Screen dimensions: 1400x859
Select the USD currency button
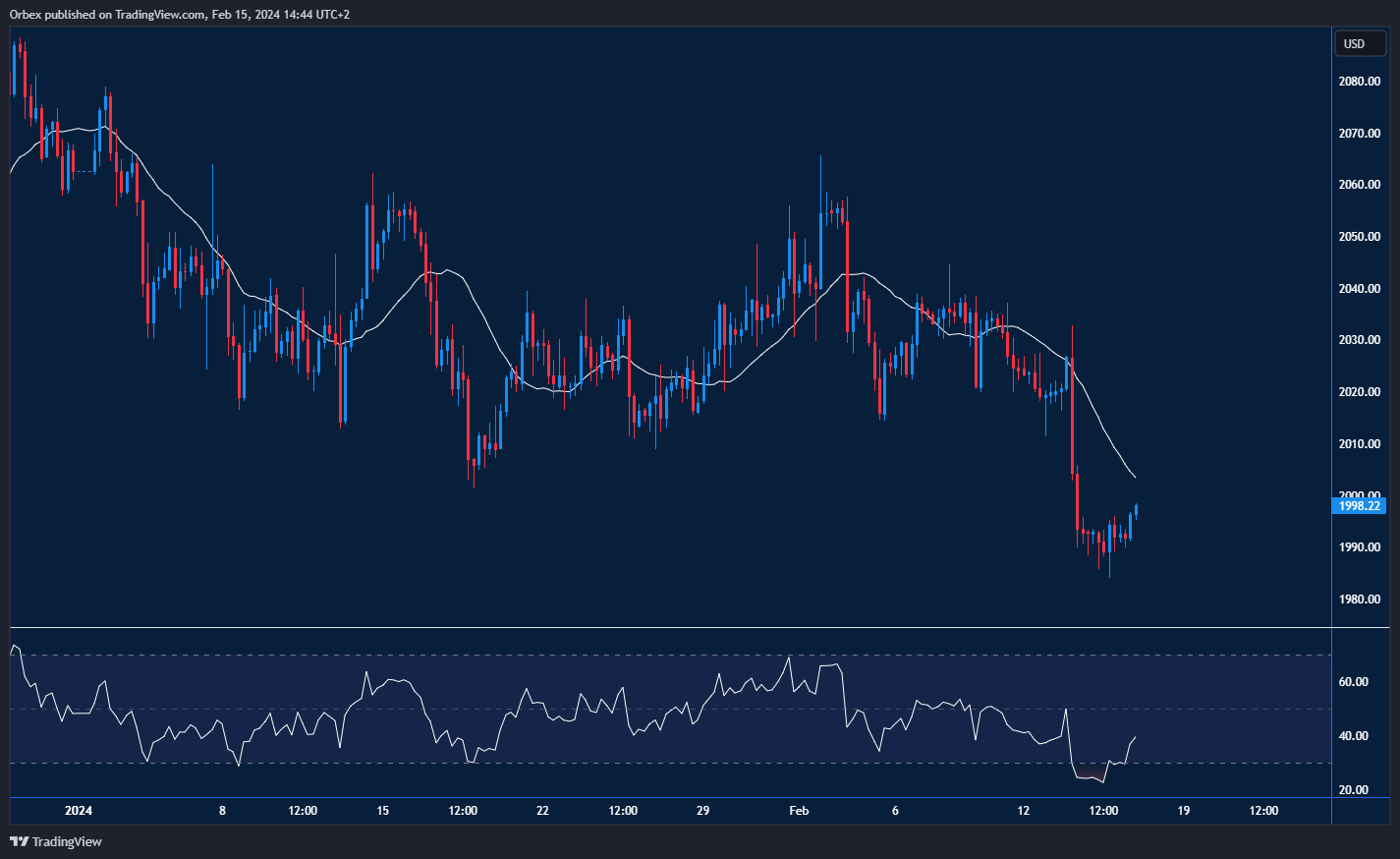click(1360, 43)
